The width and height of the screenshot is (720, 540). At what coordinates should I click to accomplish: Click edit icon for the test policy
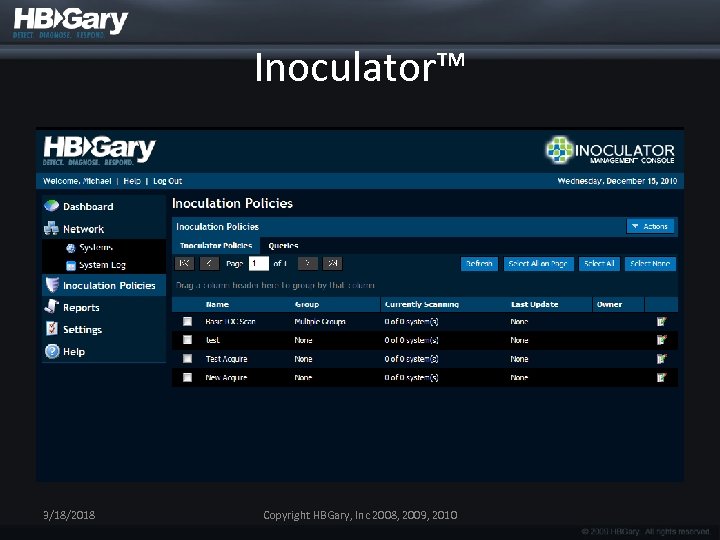click(661, 340)
